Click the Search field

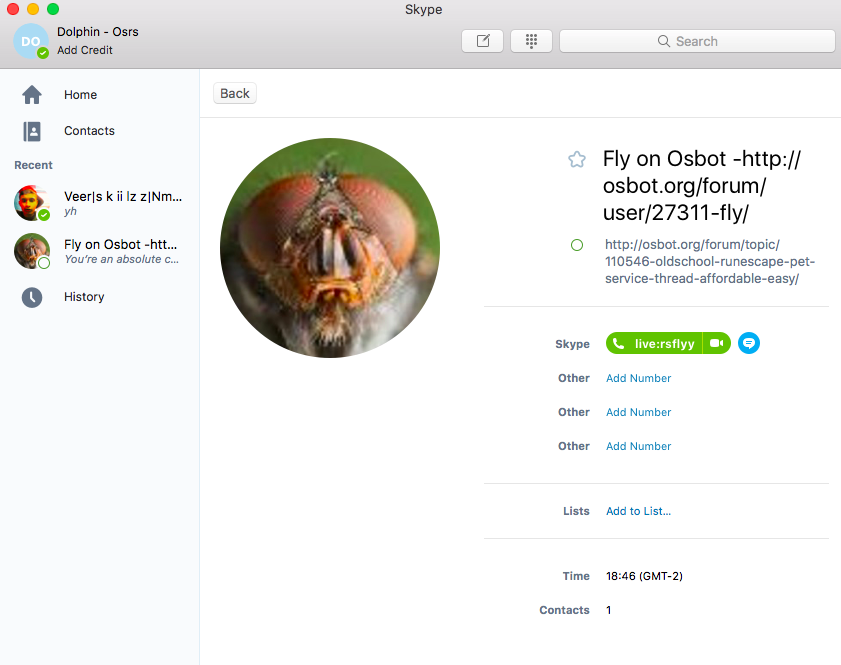697,41
